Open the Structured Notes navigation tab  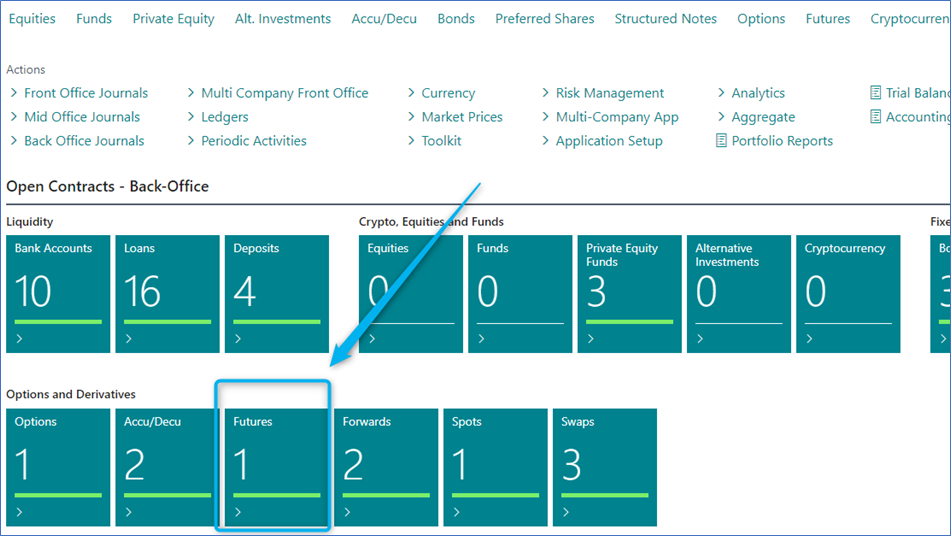[665, 19]
